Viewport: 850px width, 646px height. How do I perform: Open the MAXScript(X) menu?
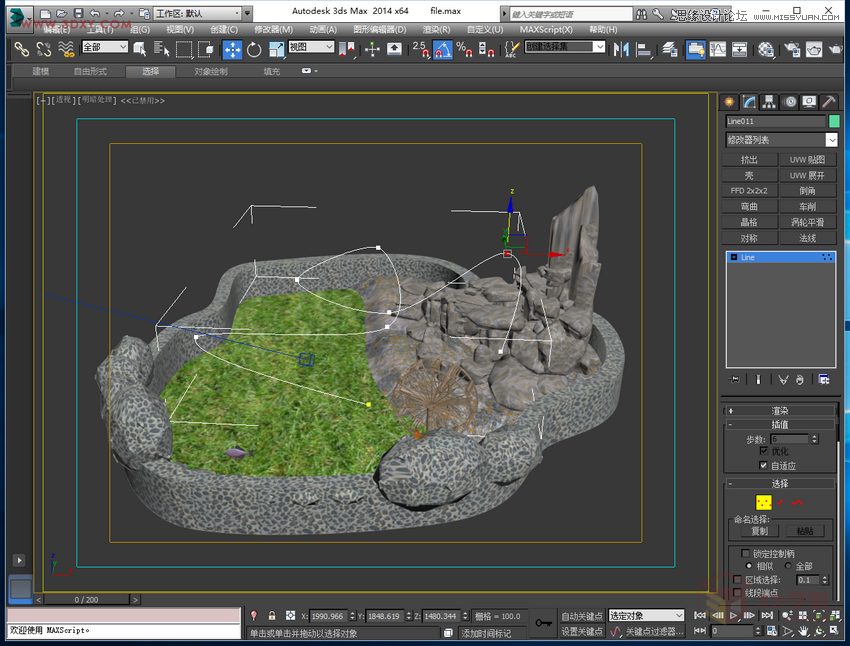point(545,30)
